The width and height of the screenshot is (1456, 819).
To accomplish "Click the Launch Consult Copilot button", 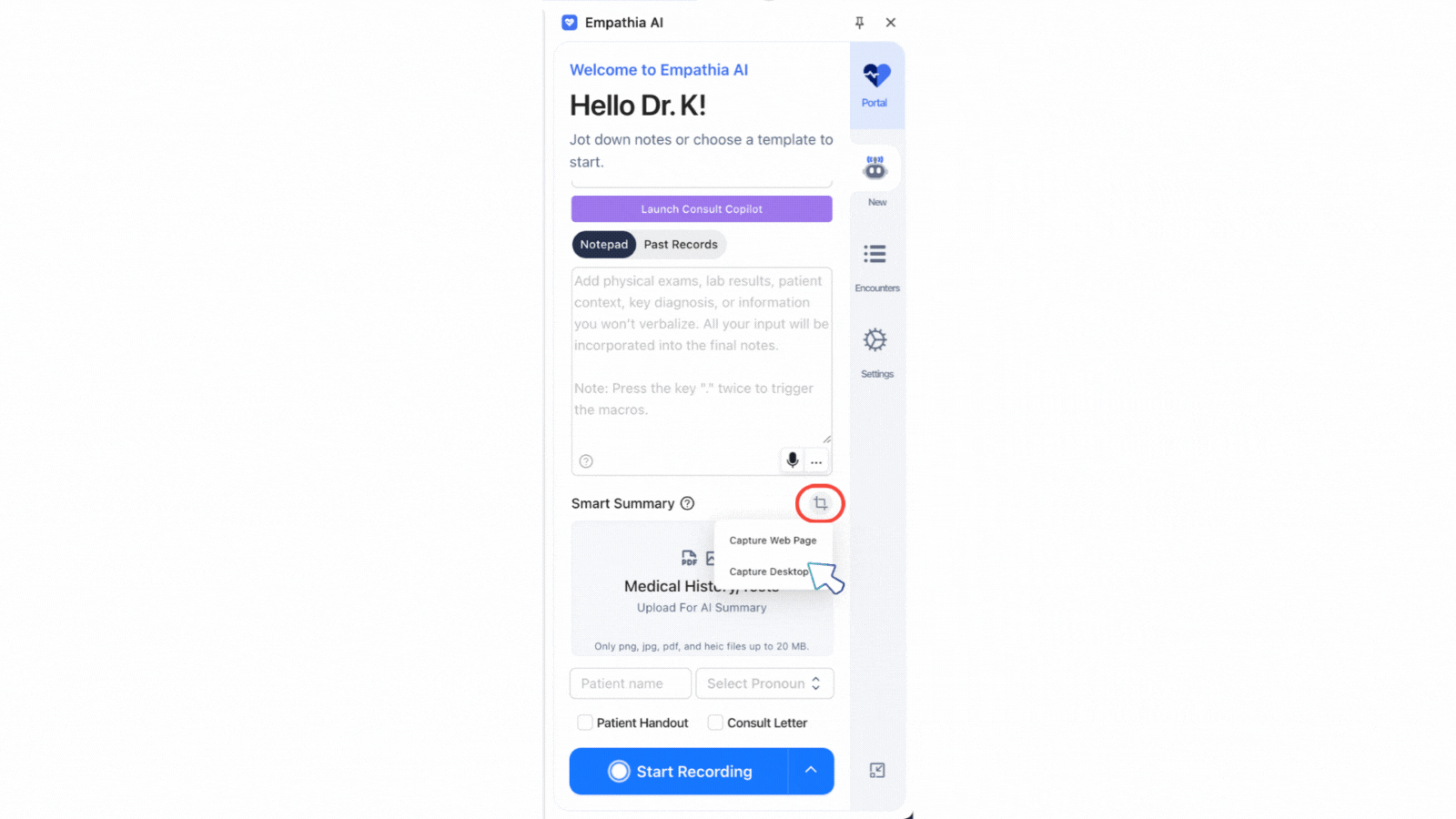I will coord(702,209).
